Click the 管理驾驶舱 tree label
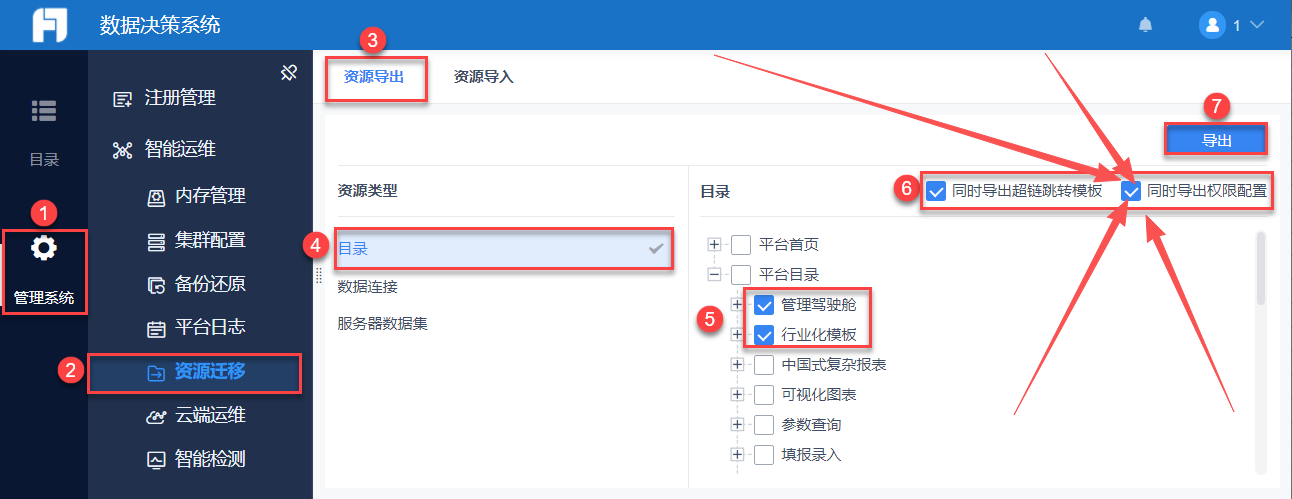This screenshot has height=499, width=1292. click(x=819, y=305)
